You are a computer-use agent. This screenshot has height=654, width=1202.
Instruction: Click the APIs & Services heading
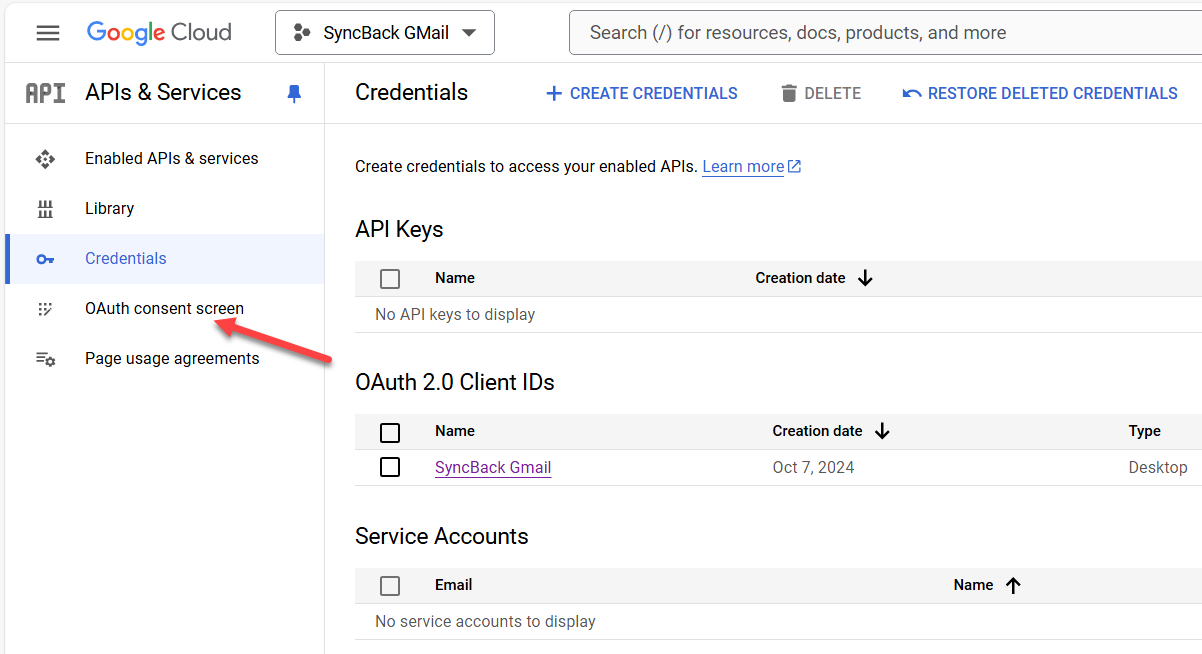pyautogui.click(x=163, y=92)
